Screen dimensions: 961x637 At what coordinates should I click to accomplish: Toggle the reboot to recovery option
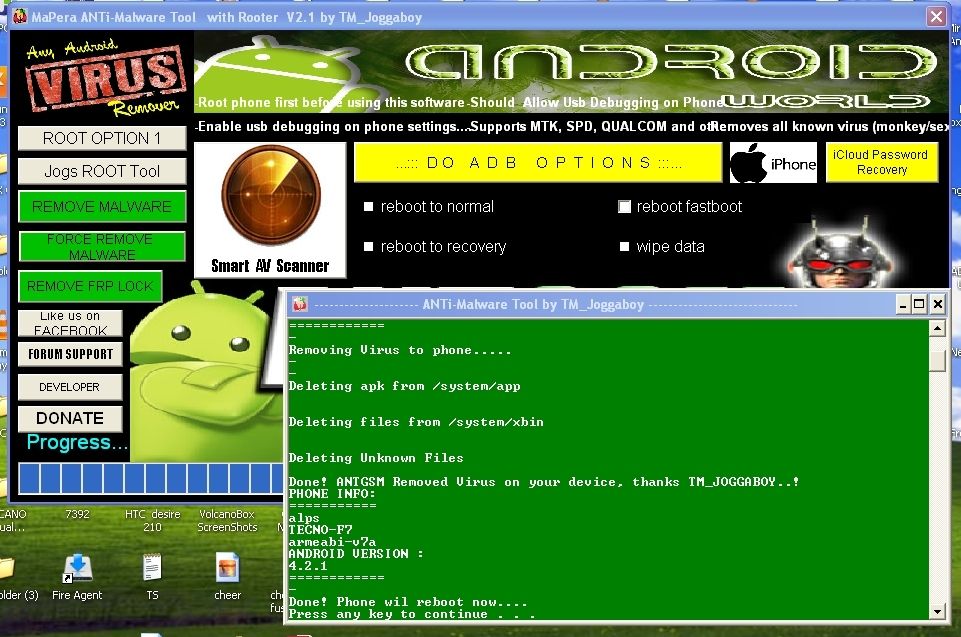[x=368, y=247]
